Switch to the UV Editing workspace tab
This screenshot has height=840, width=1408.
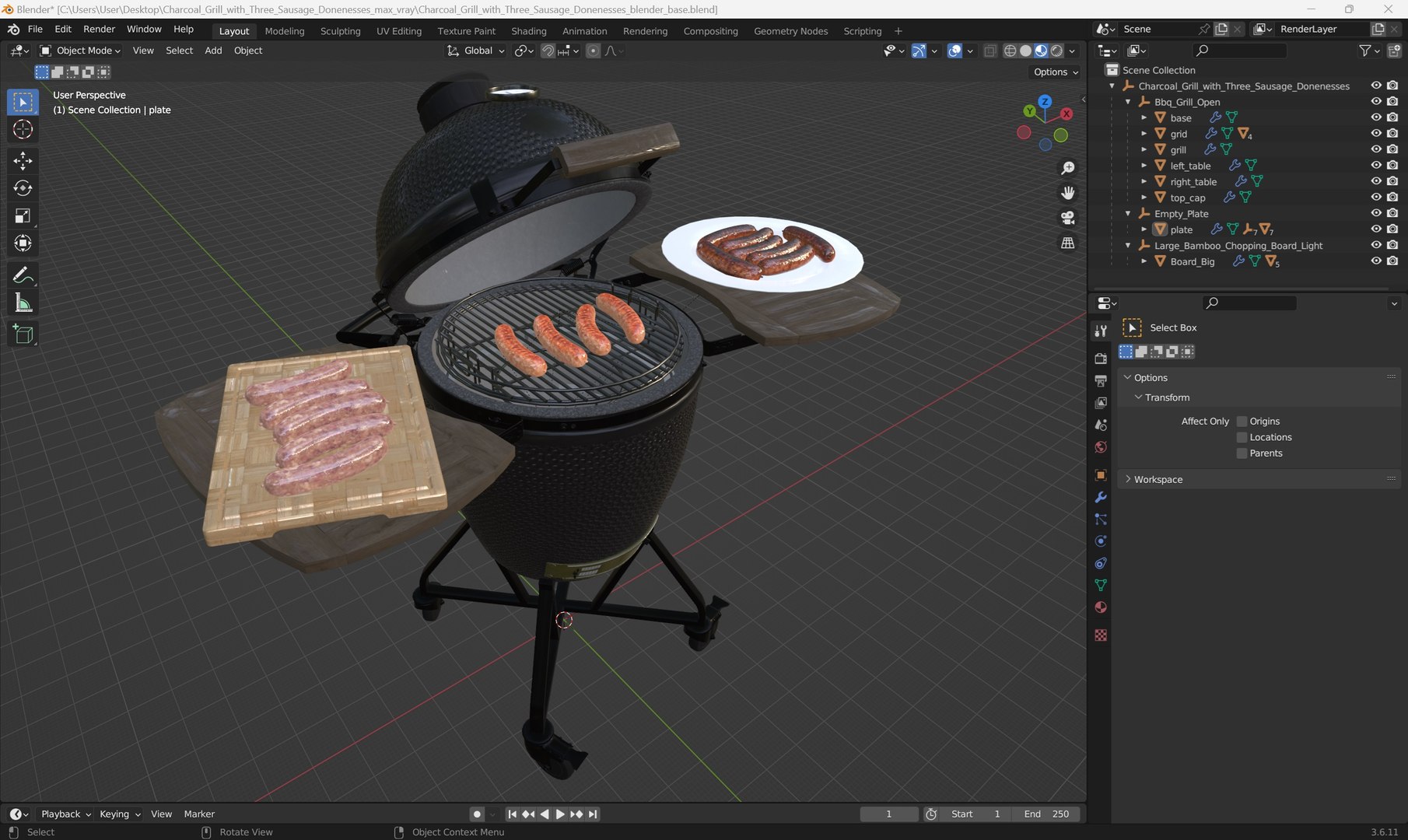point(399,31)
